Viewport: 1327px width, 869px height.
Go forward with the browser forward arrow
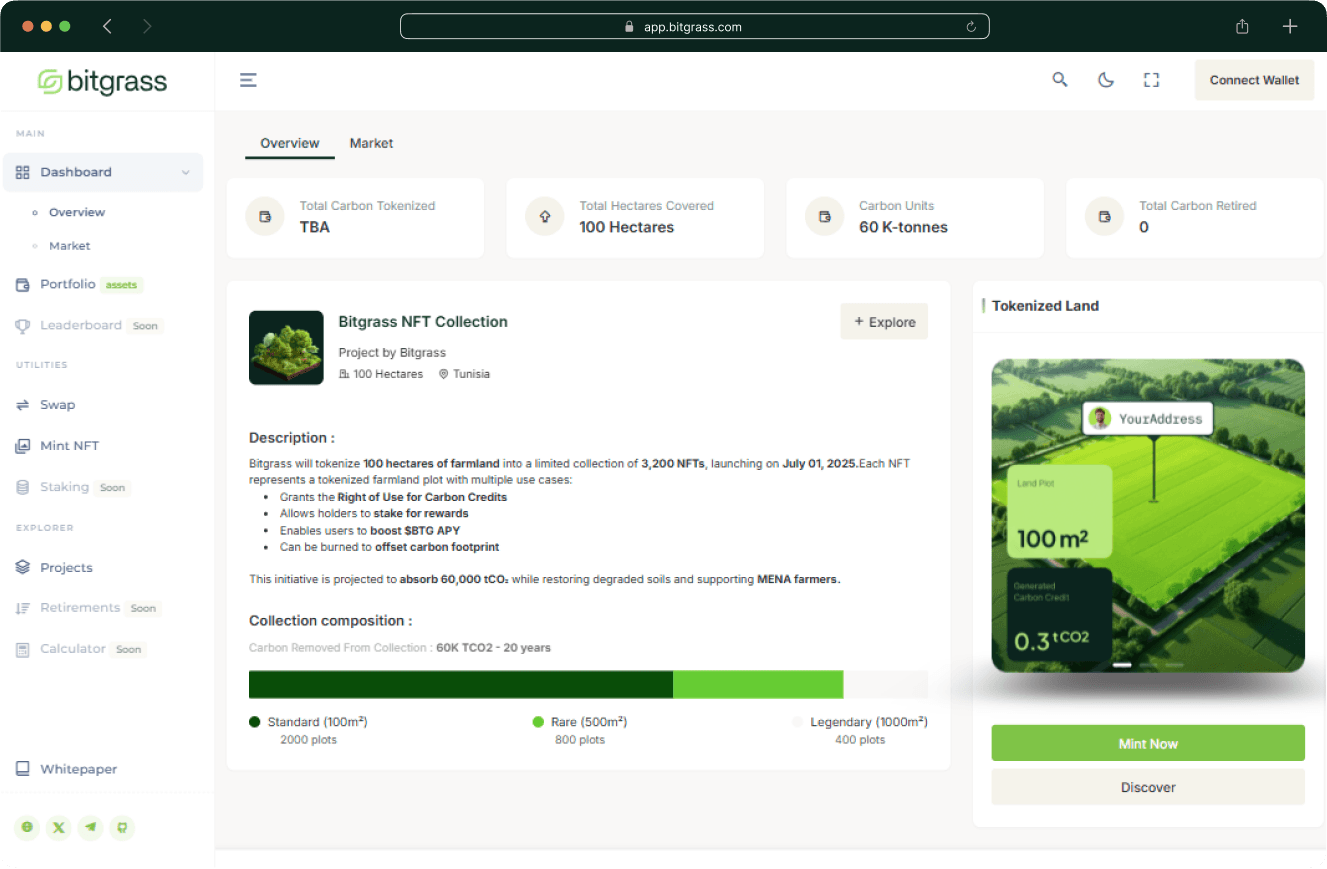click(147, 27)
